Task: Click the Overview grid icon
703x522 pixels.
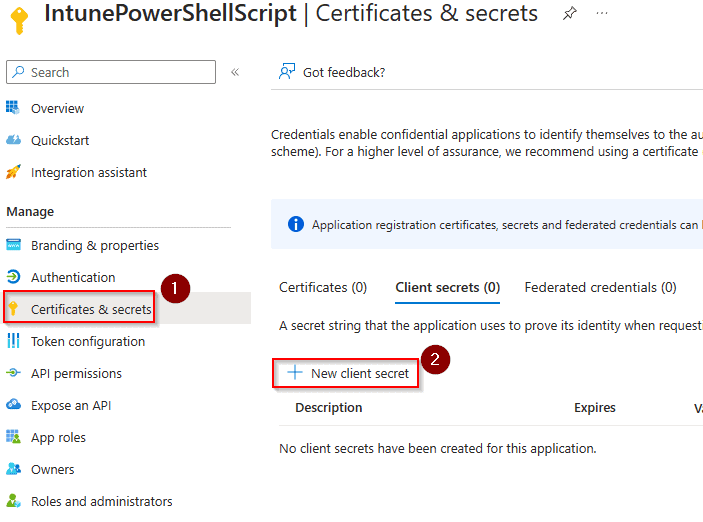Action: click(13, 108)
